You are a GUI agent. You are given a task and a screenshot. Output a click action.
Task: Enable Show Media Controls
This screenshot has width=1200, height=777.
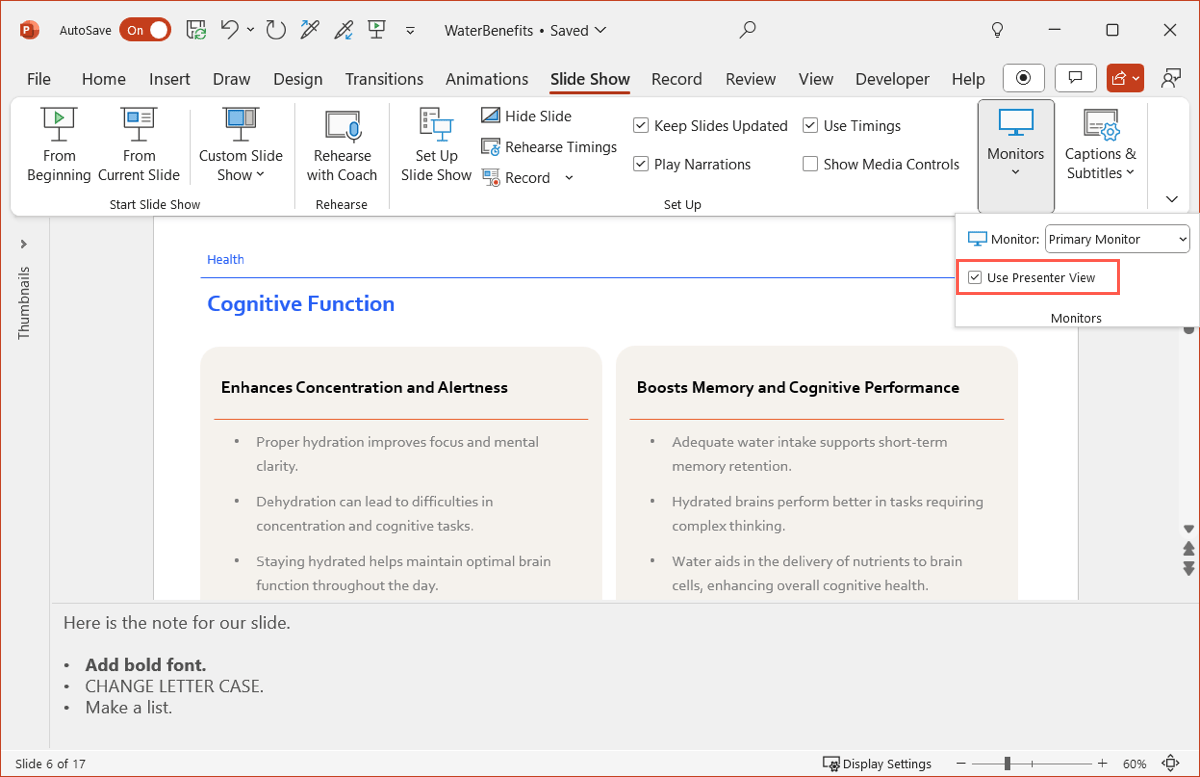tap(881, 164)
